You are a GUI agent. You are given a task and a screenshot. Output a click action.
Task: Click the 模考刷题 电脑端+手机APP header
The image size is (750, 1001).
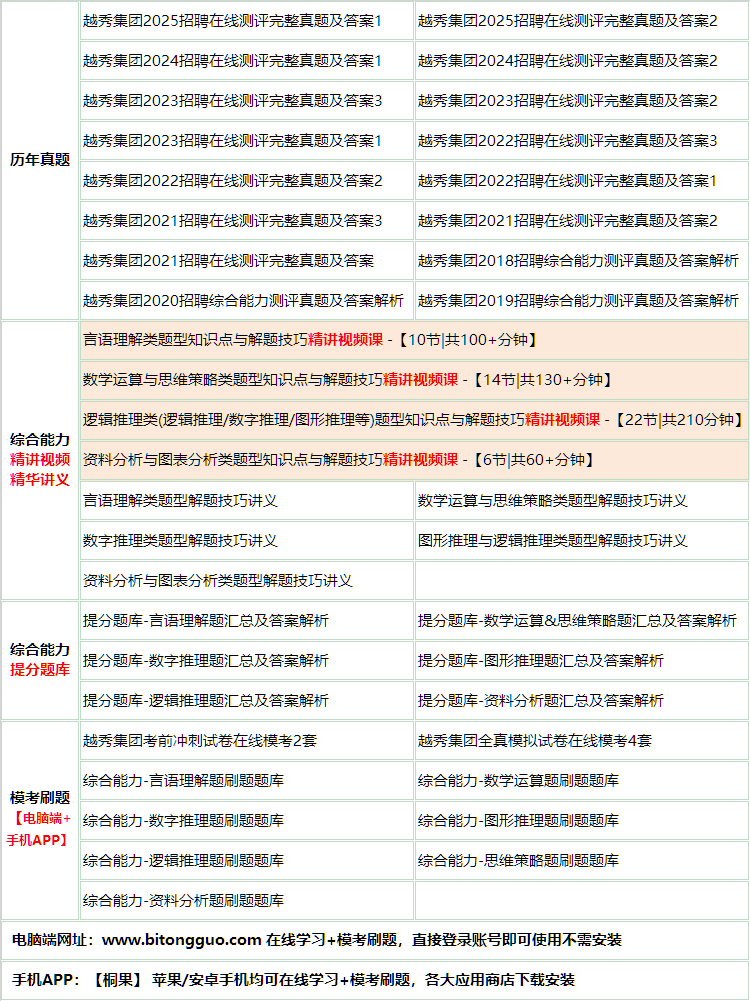click(40, 819)
